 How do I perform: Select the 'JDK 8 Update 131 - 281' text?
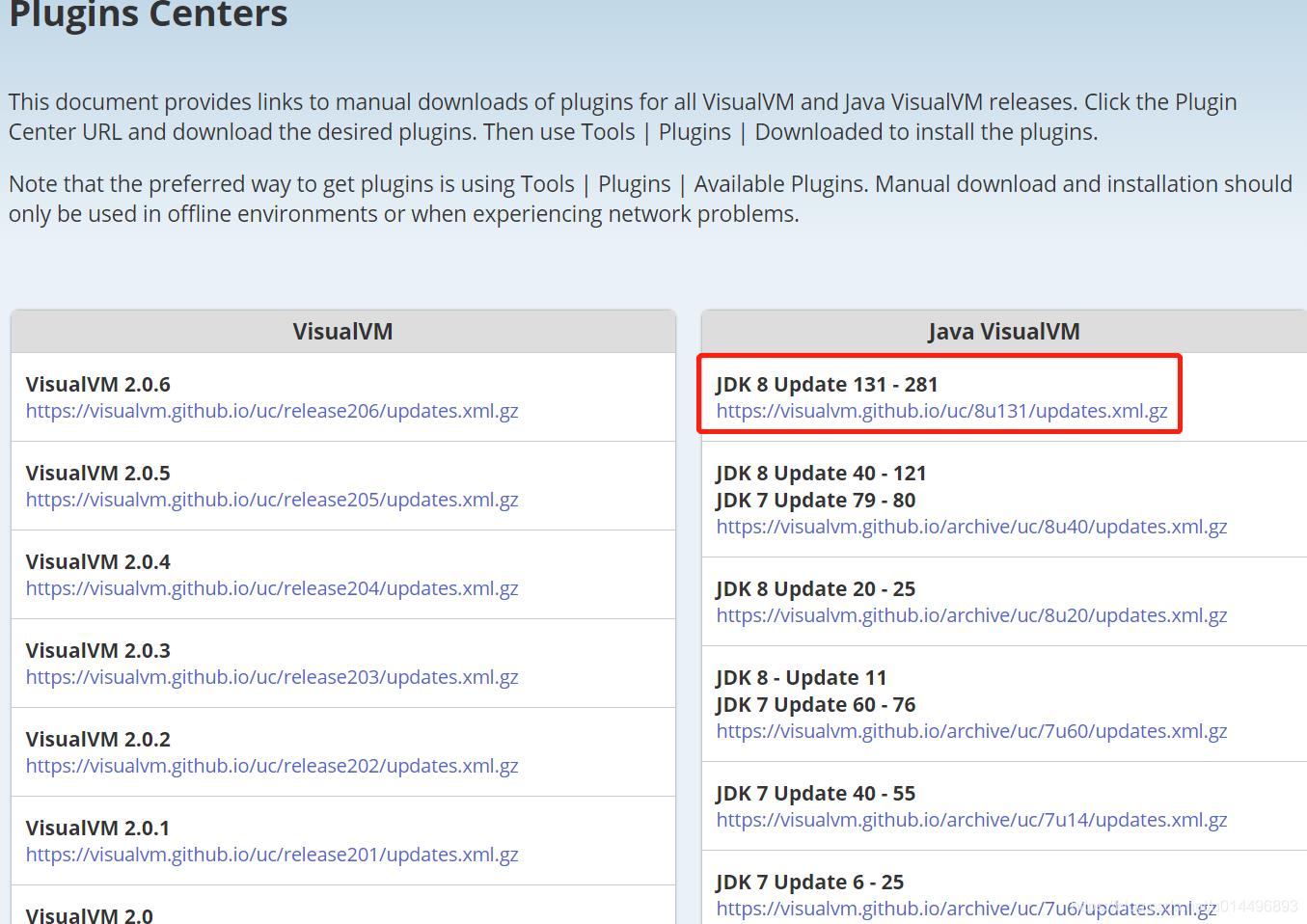827,384
